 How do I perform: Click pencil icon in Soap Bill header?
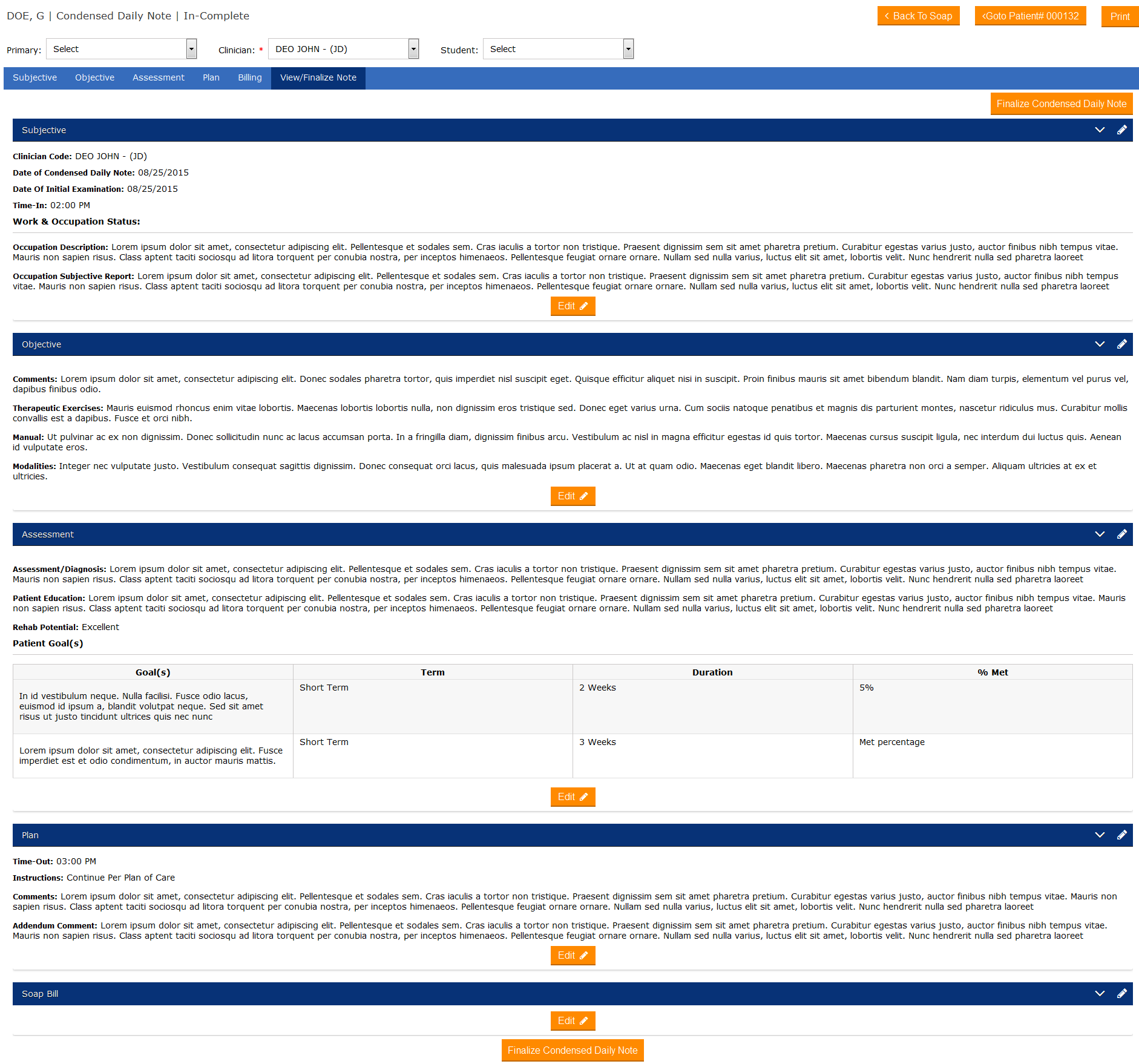click(x=1121, y=994)
